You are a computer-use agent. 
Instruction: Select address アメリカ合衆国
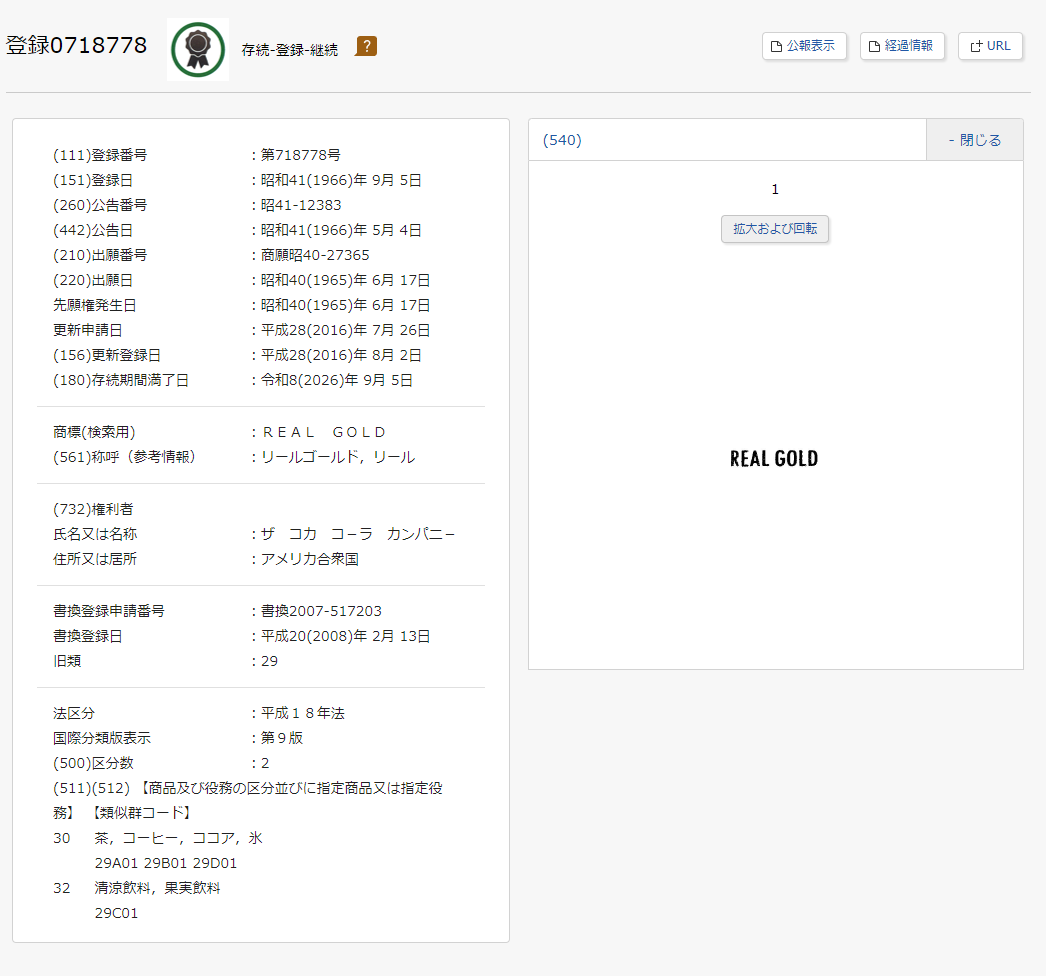(310, 559)
